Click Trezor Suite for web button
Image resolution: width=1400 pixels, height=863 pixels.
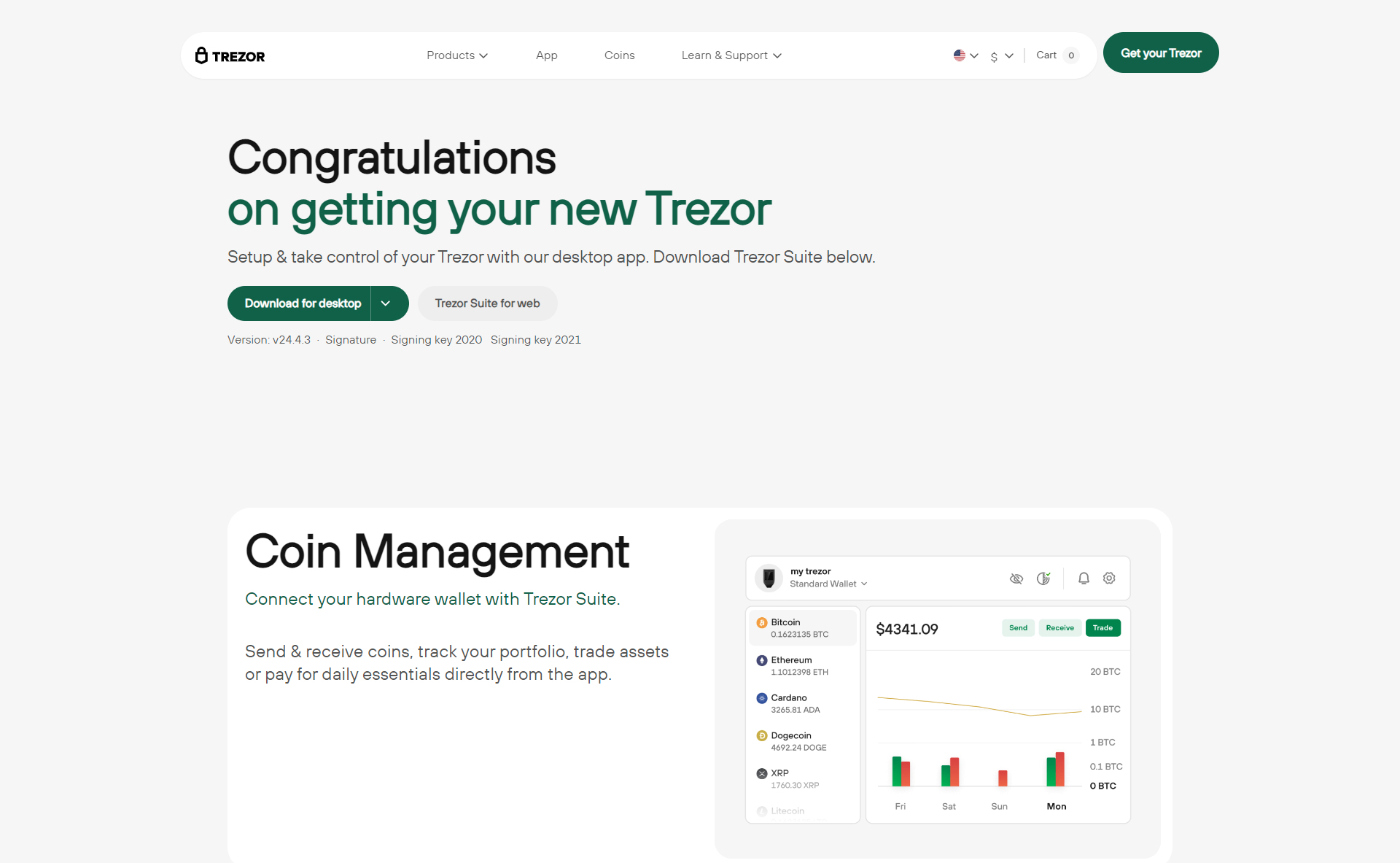point(488,303)
